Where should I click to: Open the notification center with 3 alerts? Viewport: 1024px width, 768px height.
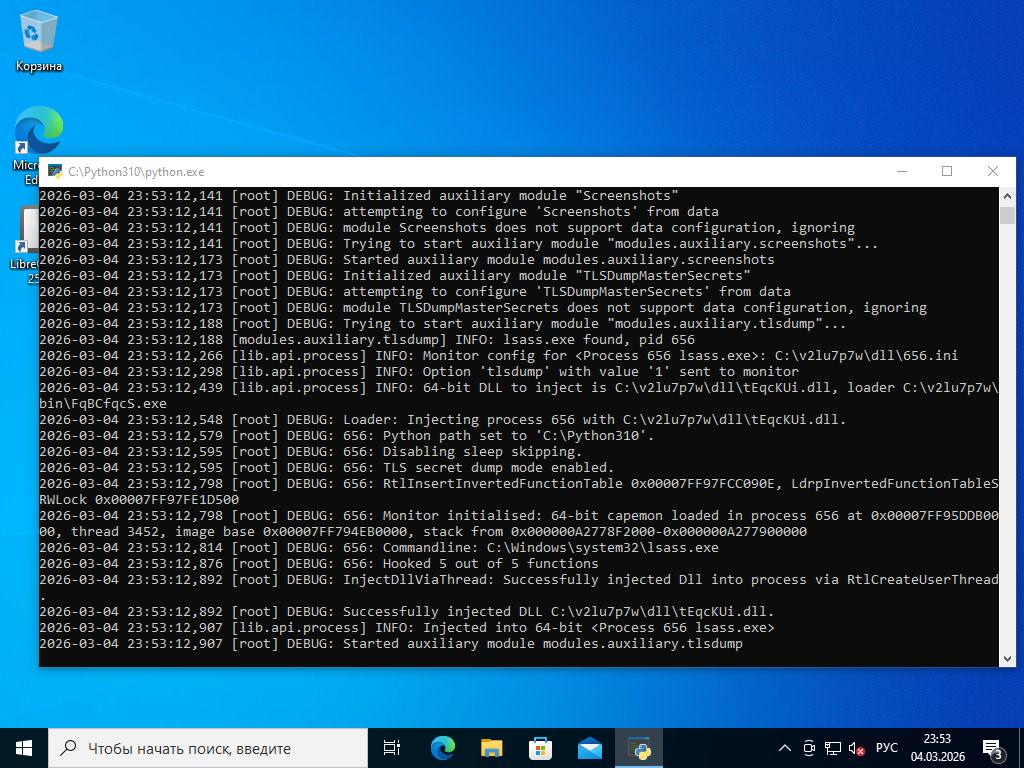(x=993, y=748)
